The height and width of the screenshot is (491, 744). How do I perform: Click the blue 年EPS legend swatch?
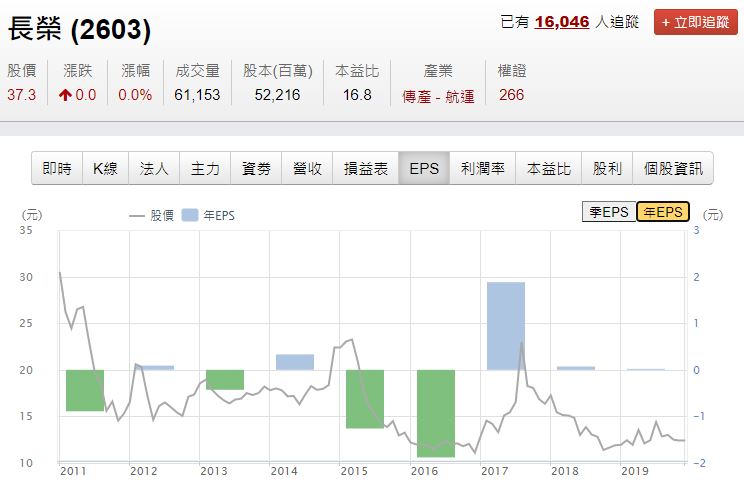pos(190,215)
